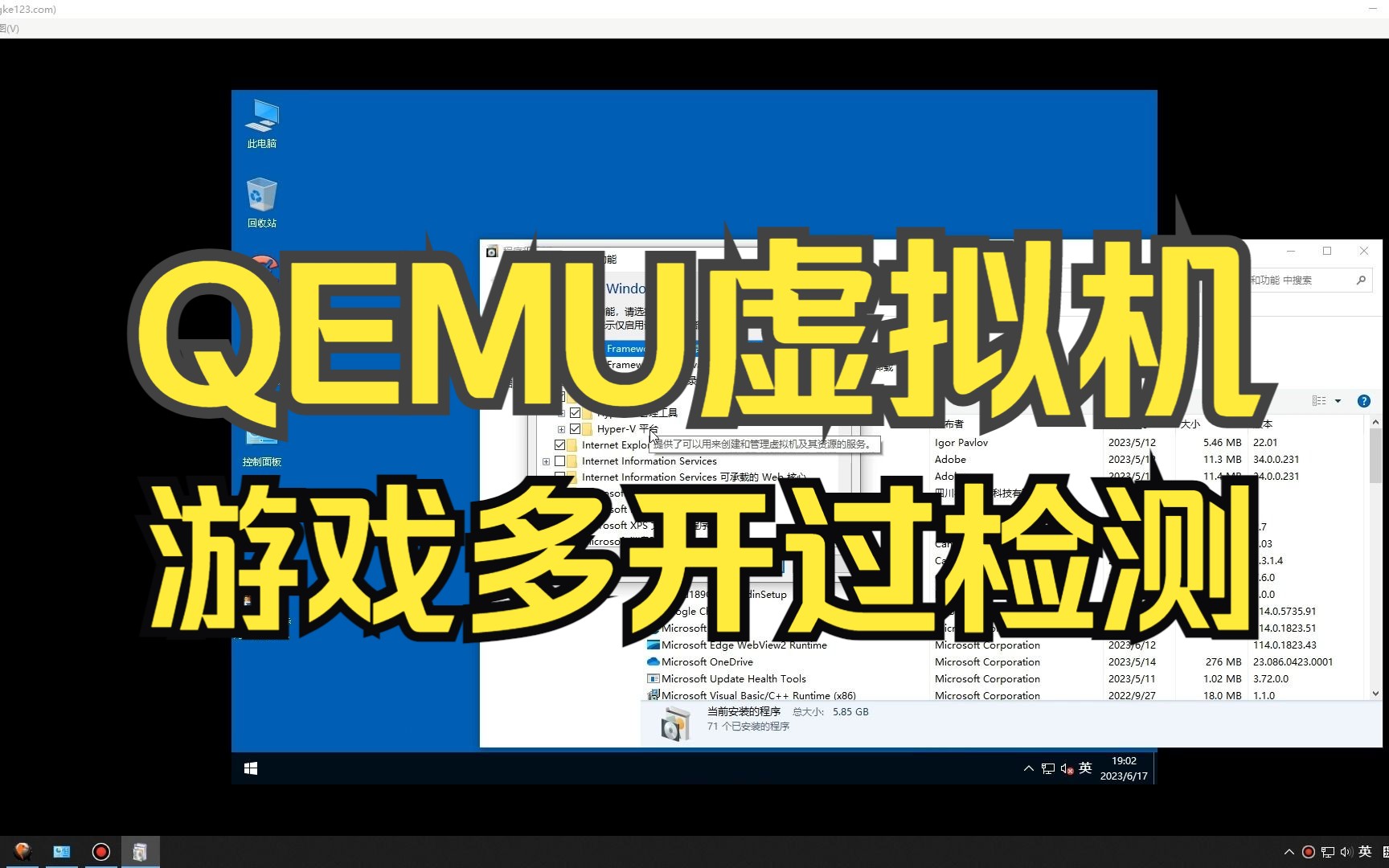Viewport: 1389px width, 868px height.
Task: Open the 控制面板 desktop shortcut
Action: click(262, 450)
